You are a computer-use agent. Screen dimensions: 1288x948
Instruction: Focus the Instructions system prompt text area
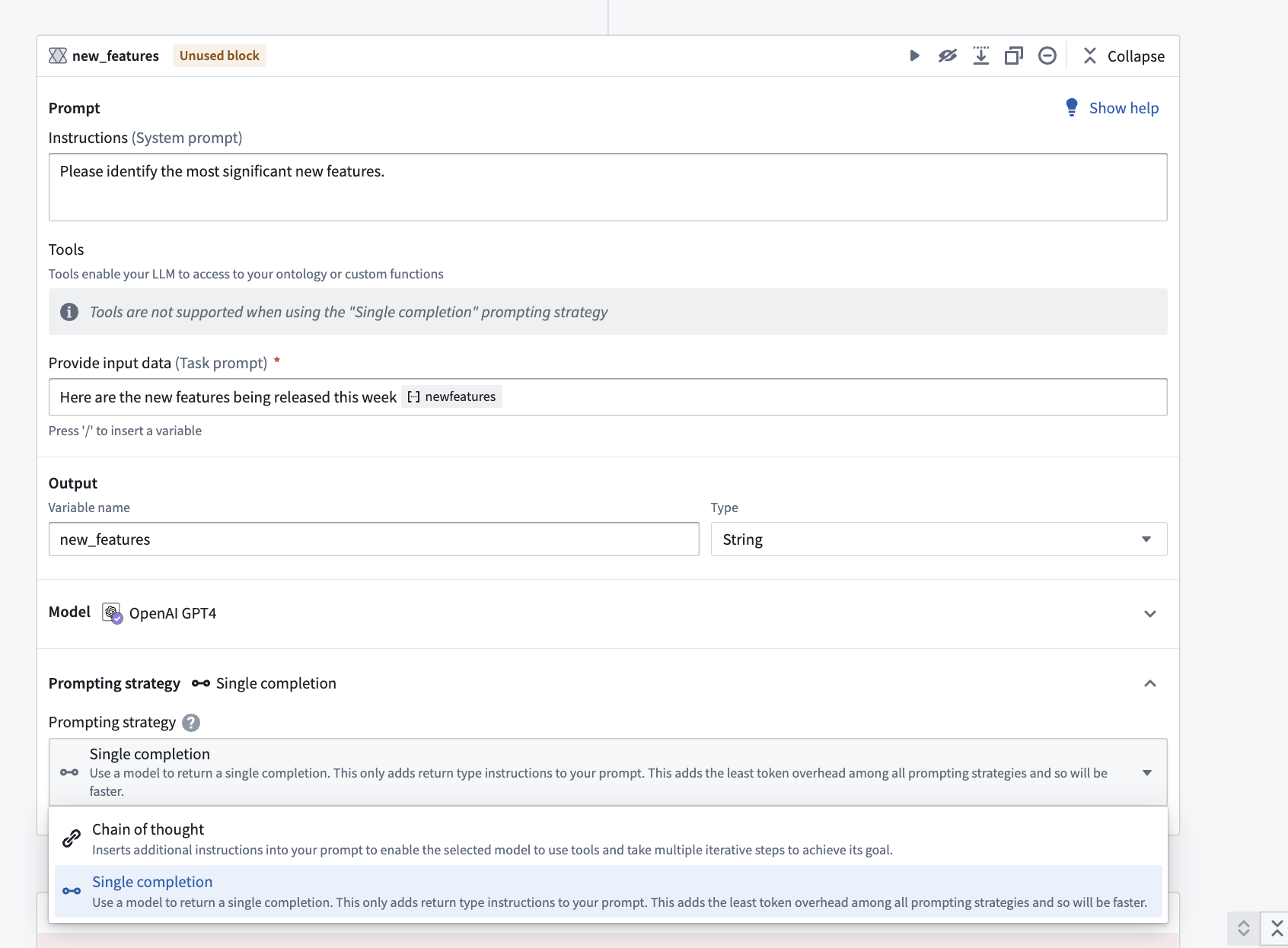click(x=607, y=187)
